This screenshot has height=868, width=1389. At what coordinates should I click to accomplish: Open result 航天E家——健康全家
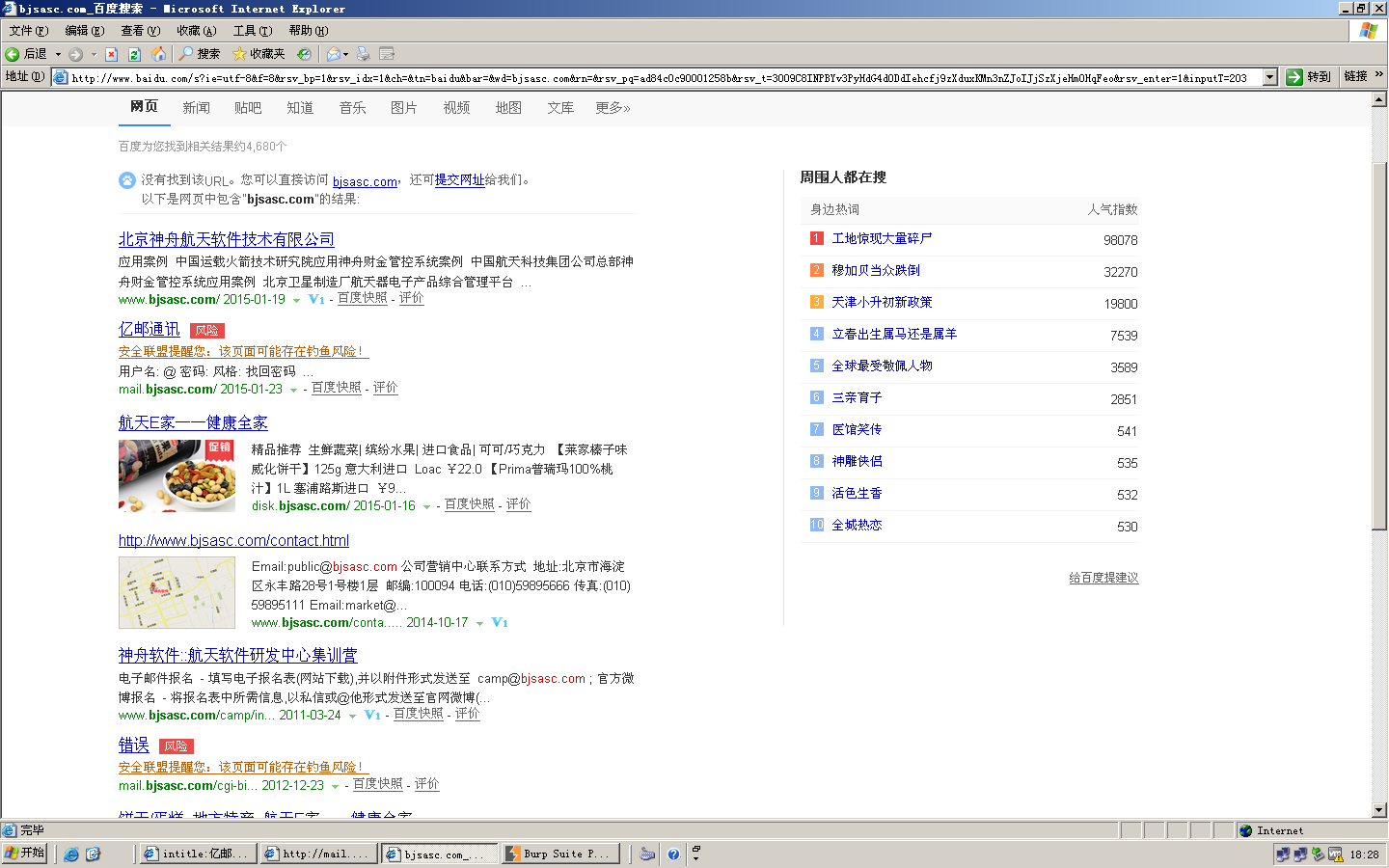point(193,422)
